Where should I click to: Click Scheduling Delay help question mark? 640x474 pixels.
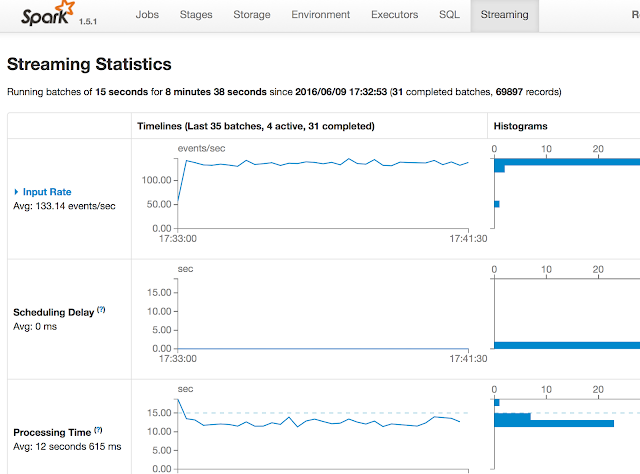tap(101, 310)
